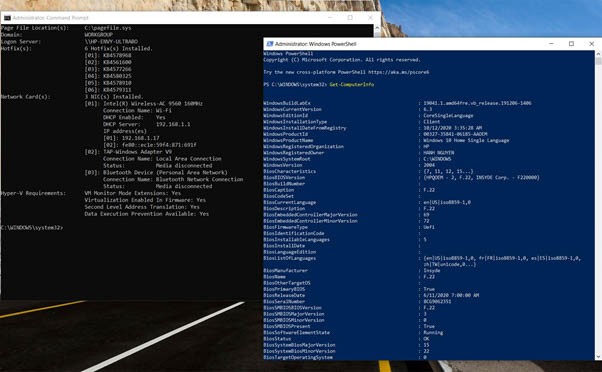This screenshot has width=602, height=372.
Task: Click the 'Administrator: Command Prompt' title text
Action: [x=50, y=18]
